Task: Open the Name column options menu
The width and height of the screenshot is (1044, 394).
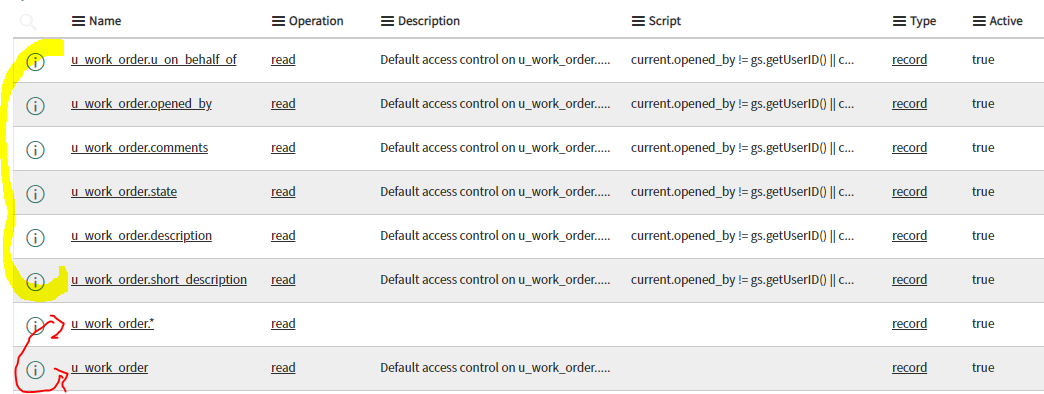Action: click(79, 21)
